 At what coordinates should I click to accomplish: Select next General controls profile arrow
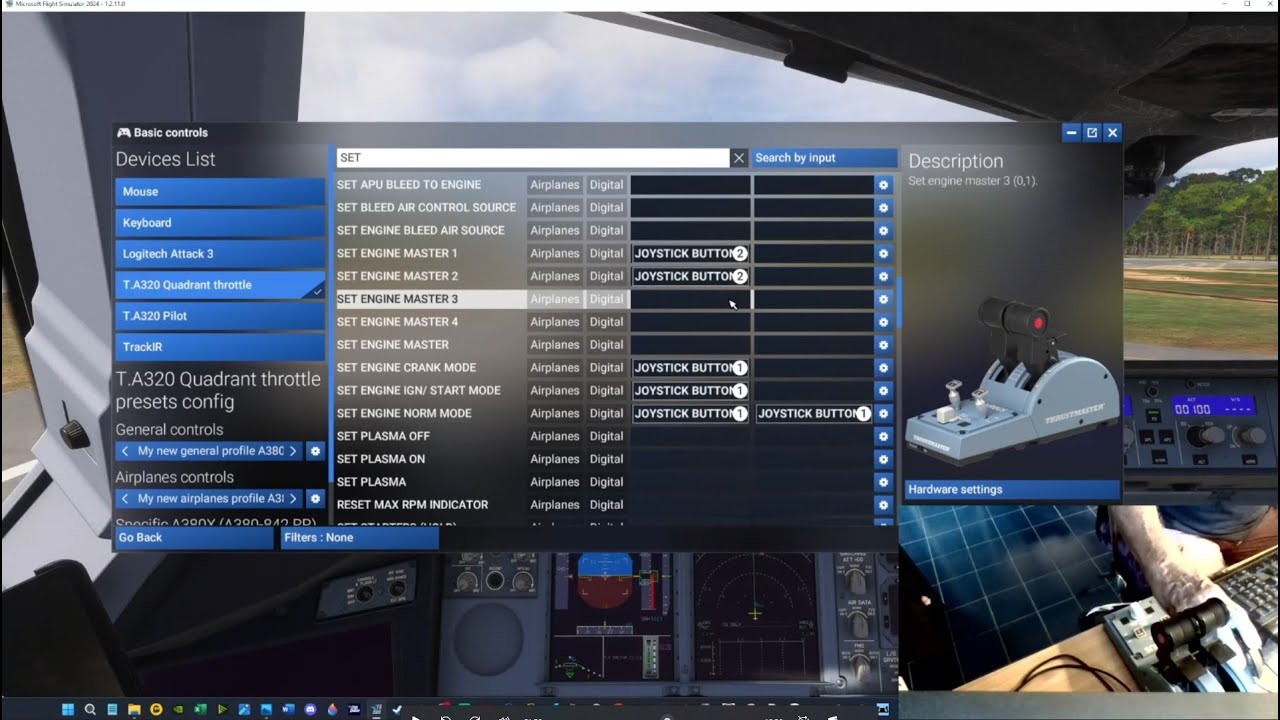click(x=293, y=451)
